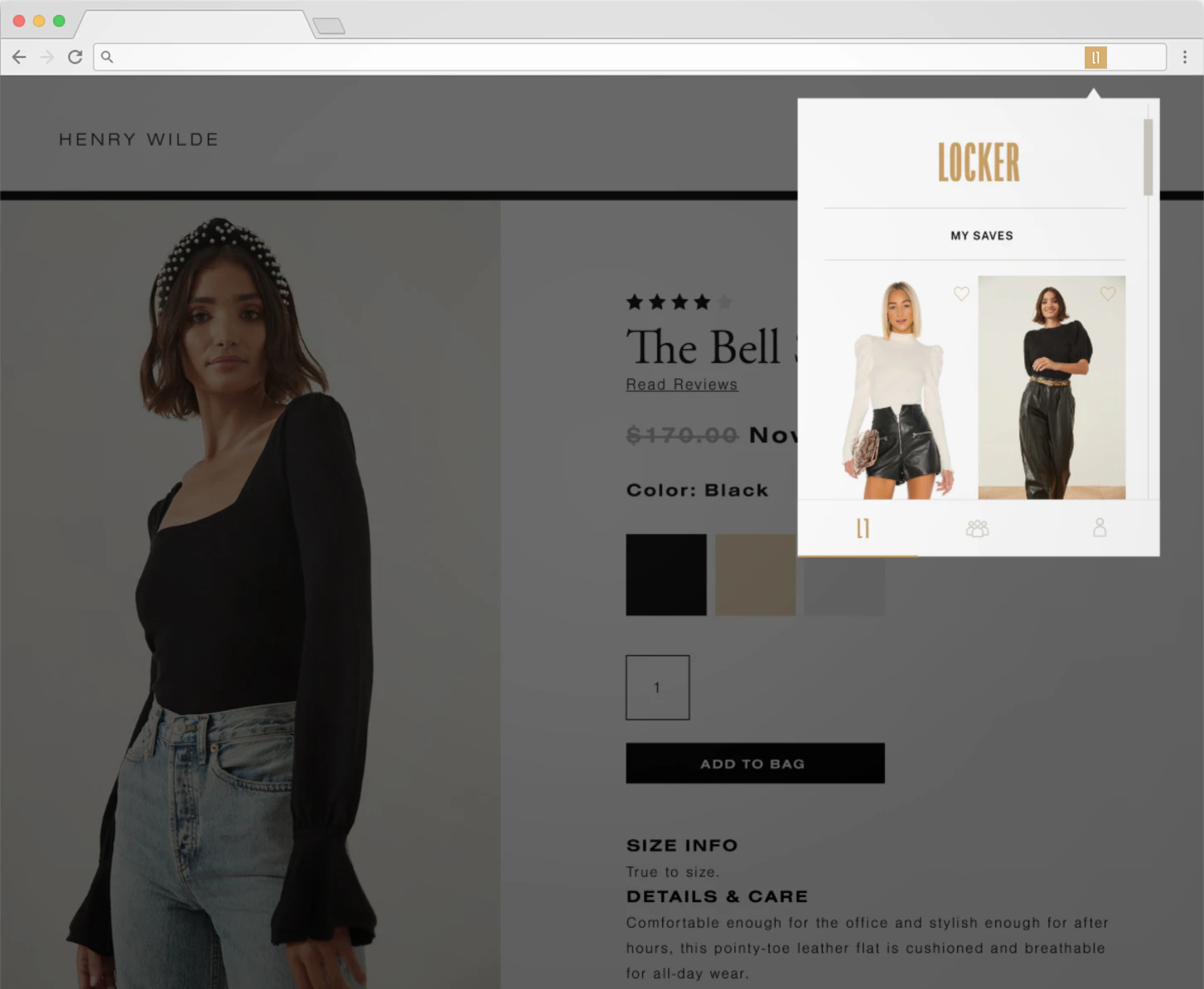Open the community group icon tab
The width and height of the screenshot is (1204, 989).
(x=978, y=528)
